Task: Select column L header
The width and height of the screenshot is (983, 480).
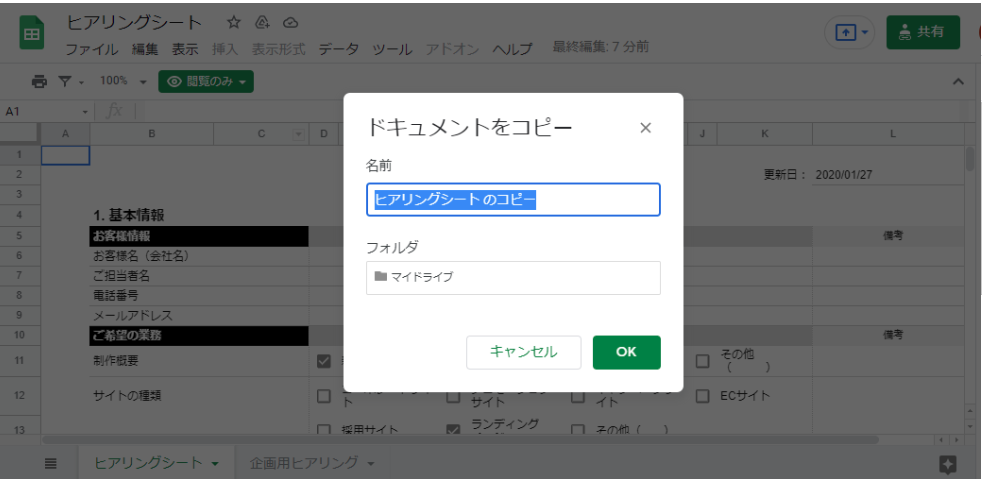Action: [x=891, y=133]
